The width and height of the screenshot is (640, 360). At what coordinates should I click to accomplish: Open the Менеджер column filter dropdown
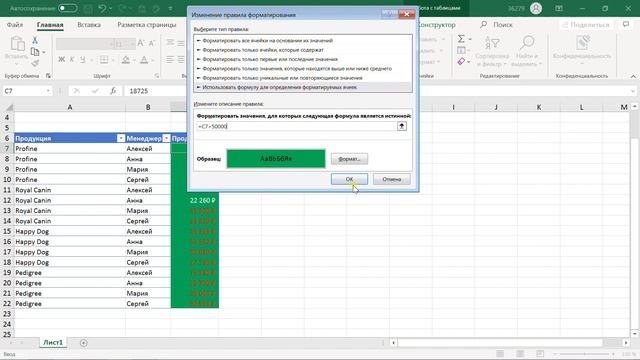(x=166, y=138)
